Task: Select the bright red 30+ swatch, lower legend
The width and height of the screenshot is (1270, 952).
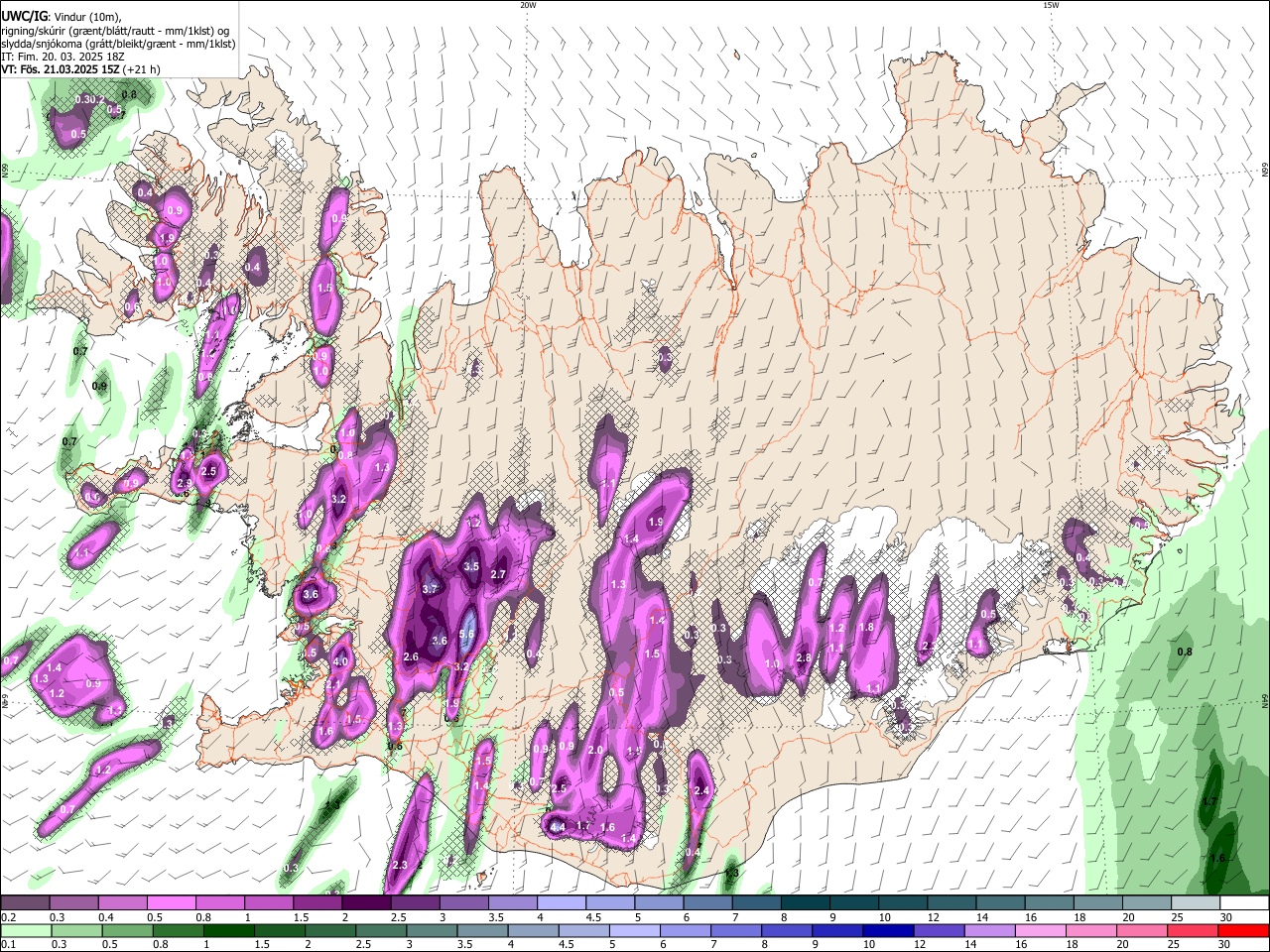Action: point(1244,930)
